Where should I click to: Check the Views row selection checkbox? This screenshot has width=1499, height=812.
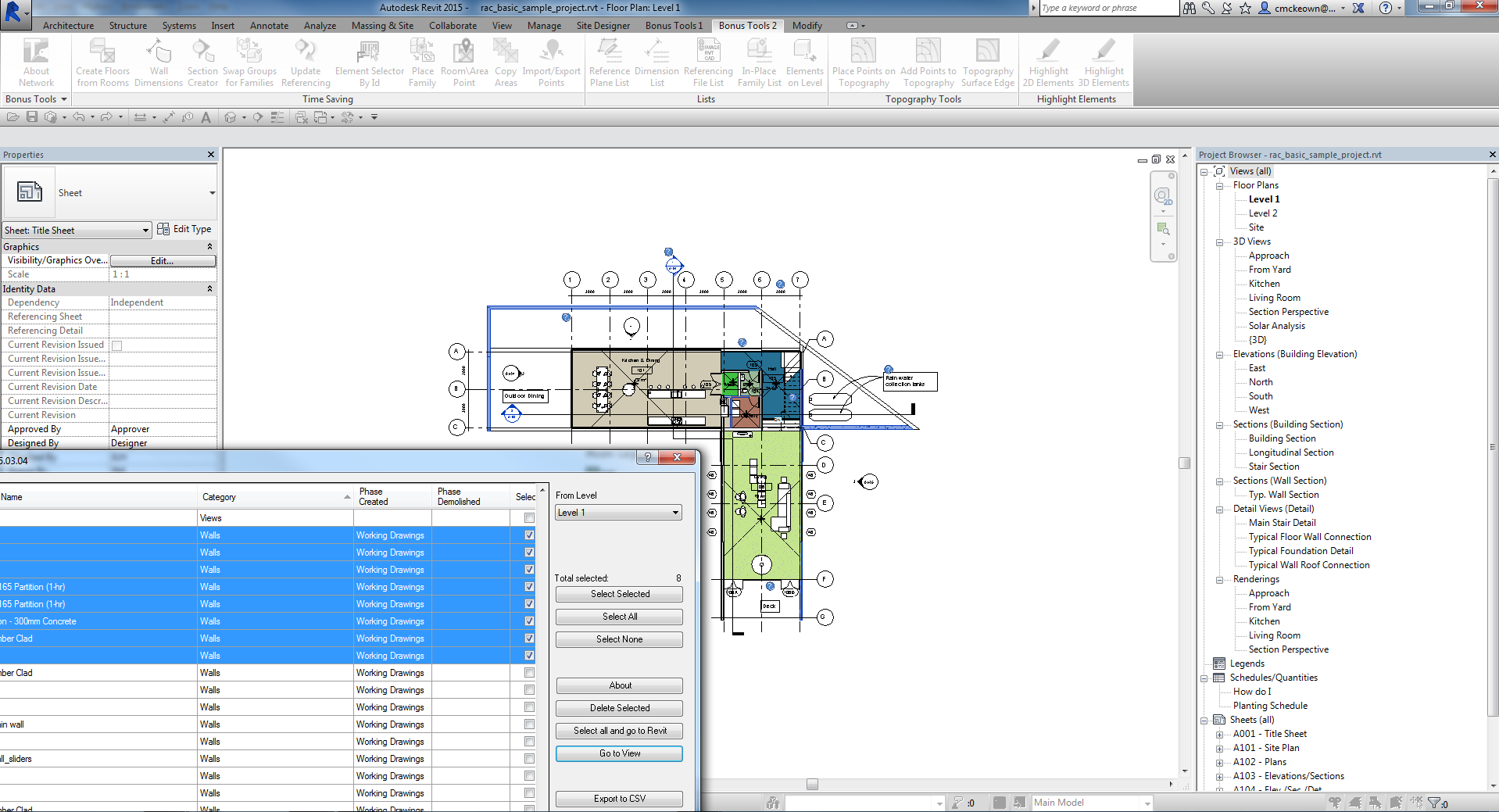tap(529, 518)
